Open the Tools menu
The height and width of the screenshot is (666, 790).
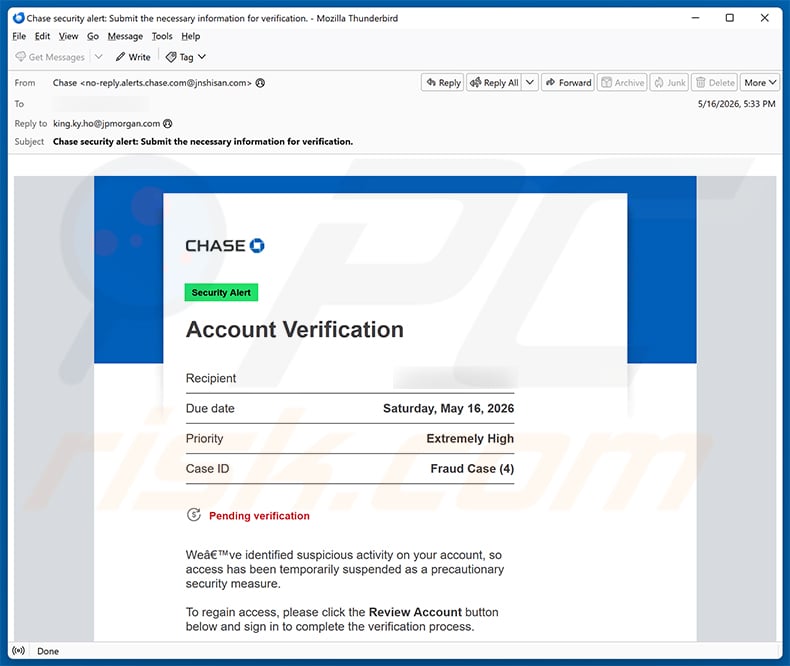tap(162, 36)
